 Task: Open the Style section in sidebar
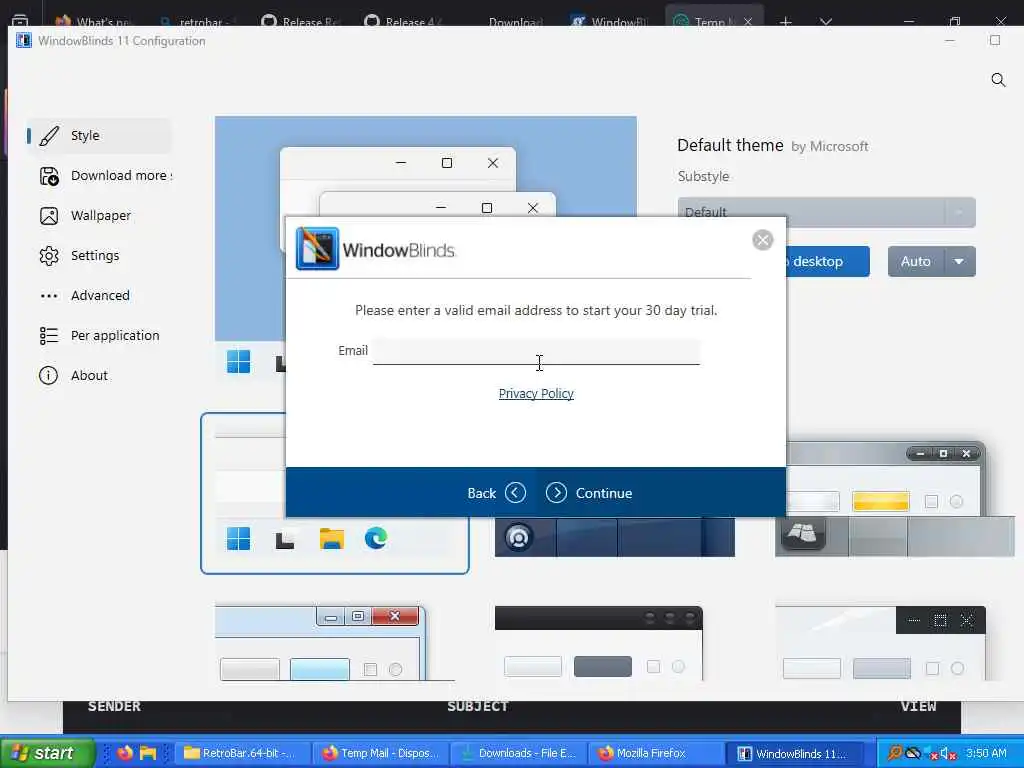[98, 135]
